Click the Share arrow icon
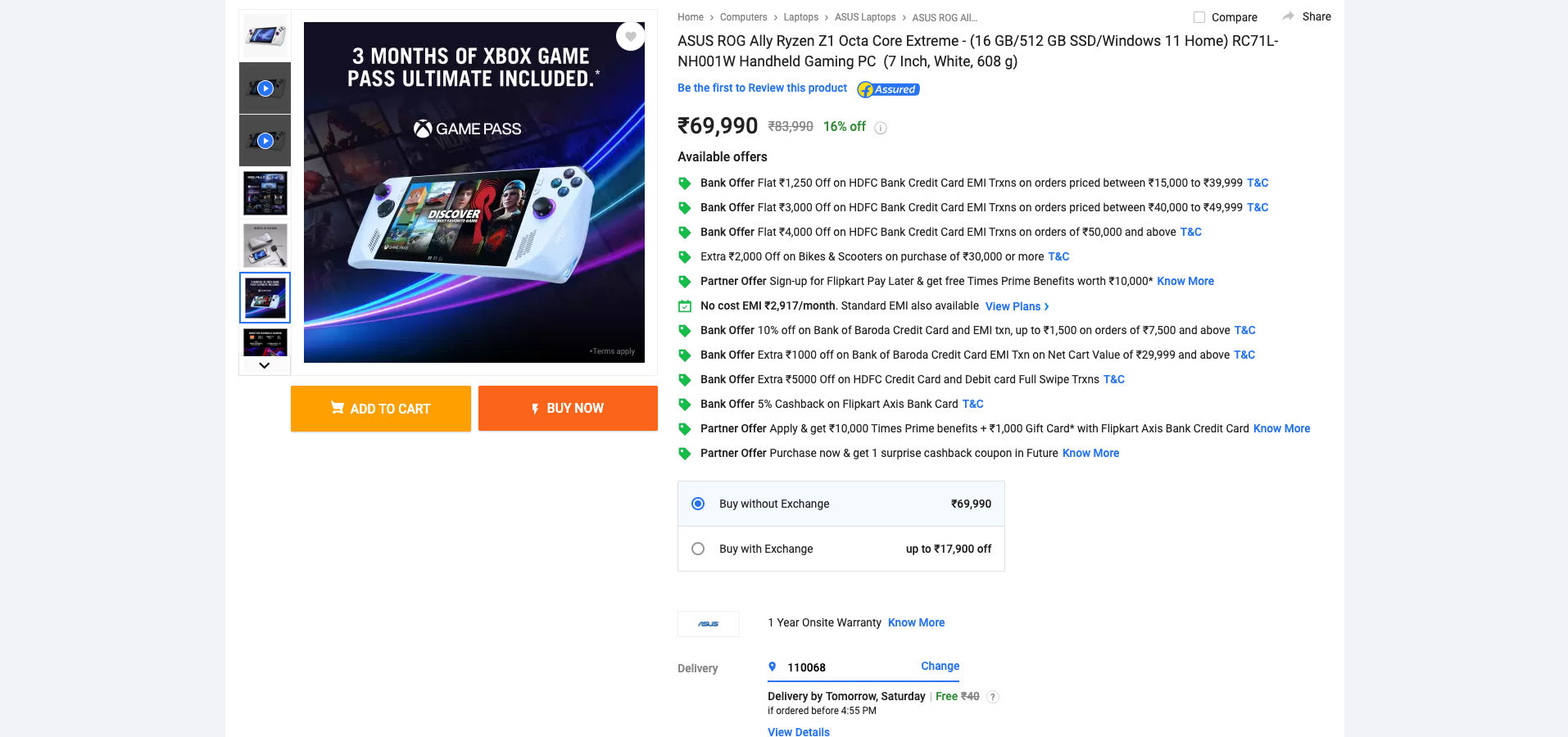Viewport: 1568px width, 737px height. coord(1288,16)
